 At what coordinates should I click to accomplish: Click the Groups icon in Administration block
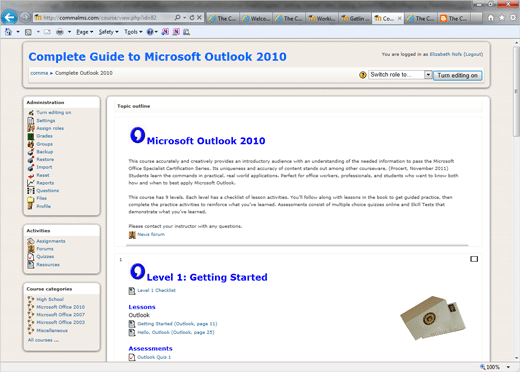pos(31,144)
